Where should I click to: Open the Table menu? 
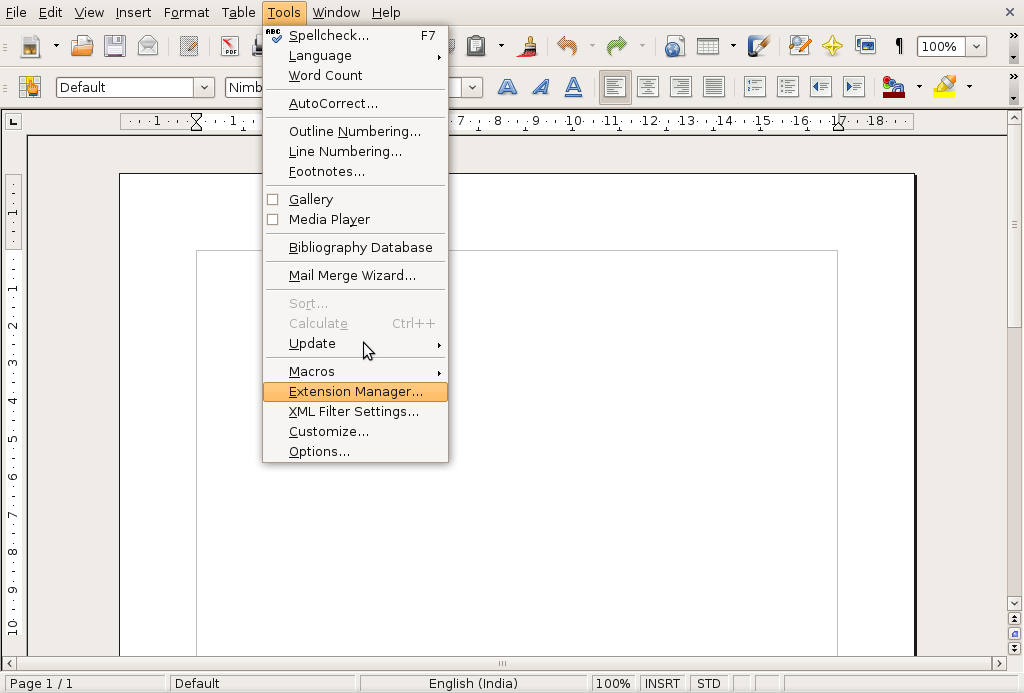pyautogui.click(x=238, y=12)
